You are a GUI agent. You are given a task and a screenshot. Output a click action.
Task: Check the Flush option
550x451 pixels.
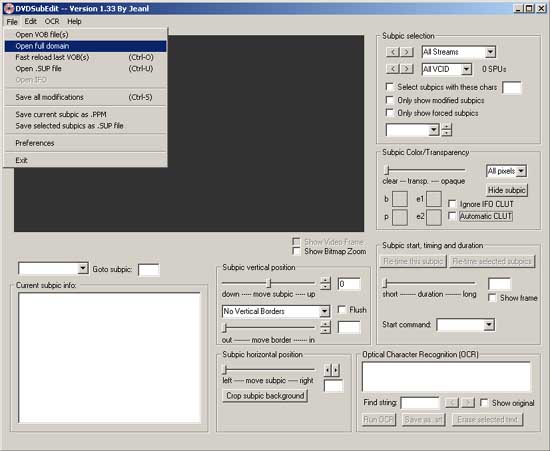[x=341, y=309]
